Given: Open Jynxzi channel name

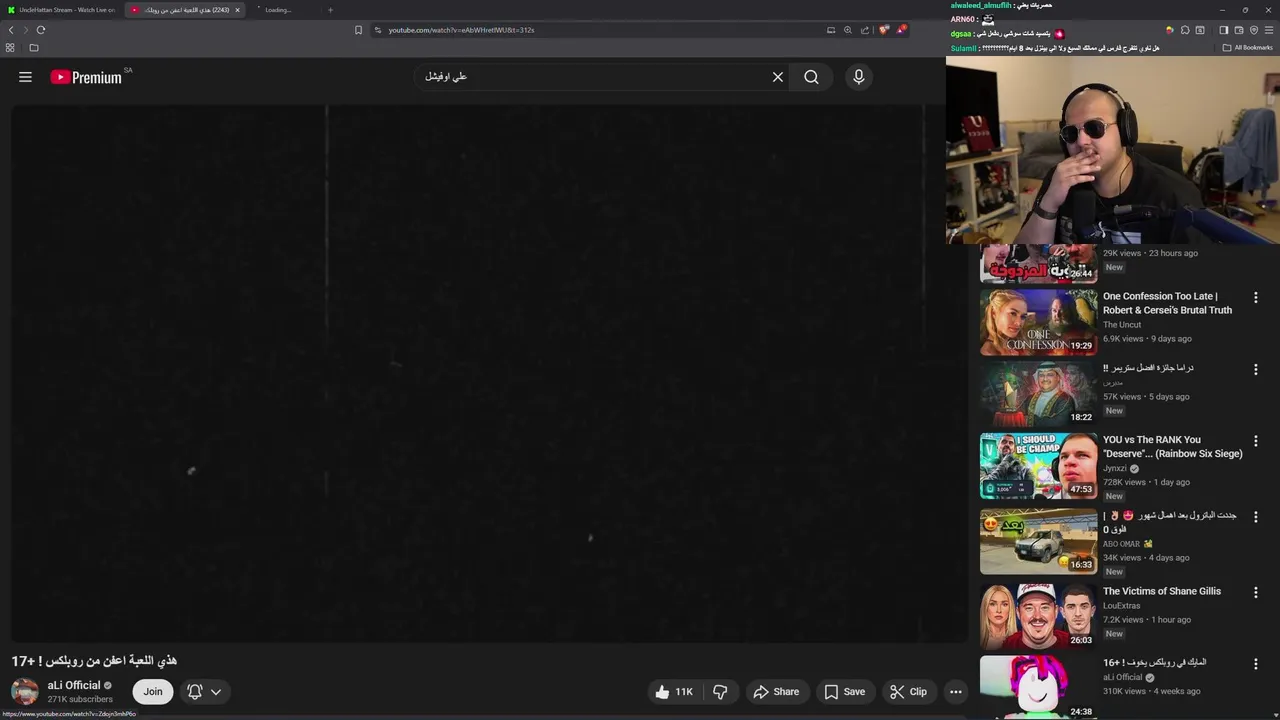Looking at the screenshot, I should pyautogui.click(x=1115, y=468).
